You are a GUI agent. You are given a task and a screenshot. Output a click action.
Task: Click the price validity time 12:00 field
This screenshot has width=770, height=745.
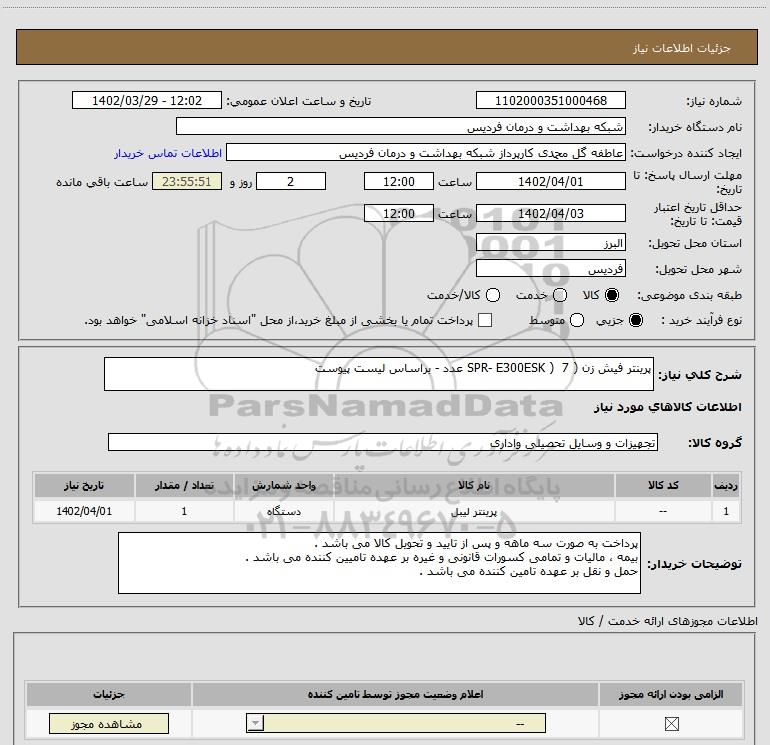(x=399, y=213)
